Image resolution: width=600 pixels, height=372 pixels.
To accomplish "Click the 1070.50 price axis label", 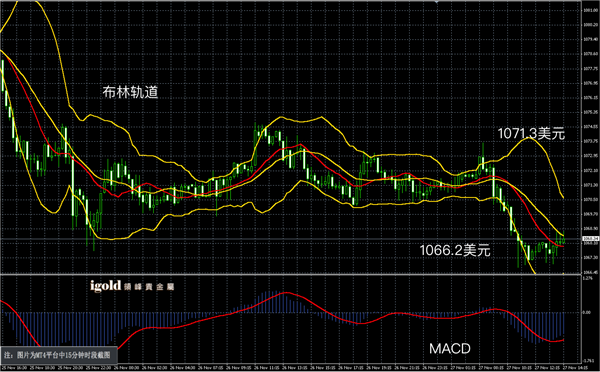I will click(x=591, y=199).
